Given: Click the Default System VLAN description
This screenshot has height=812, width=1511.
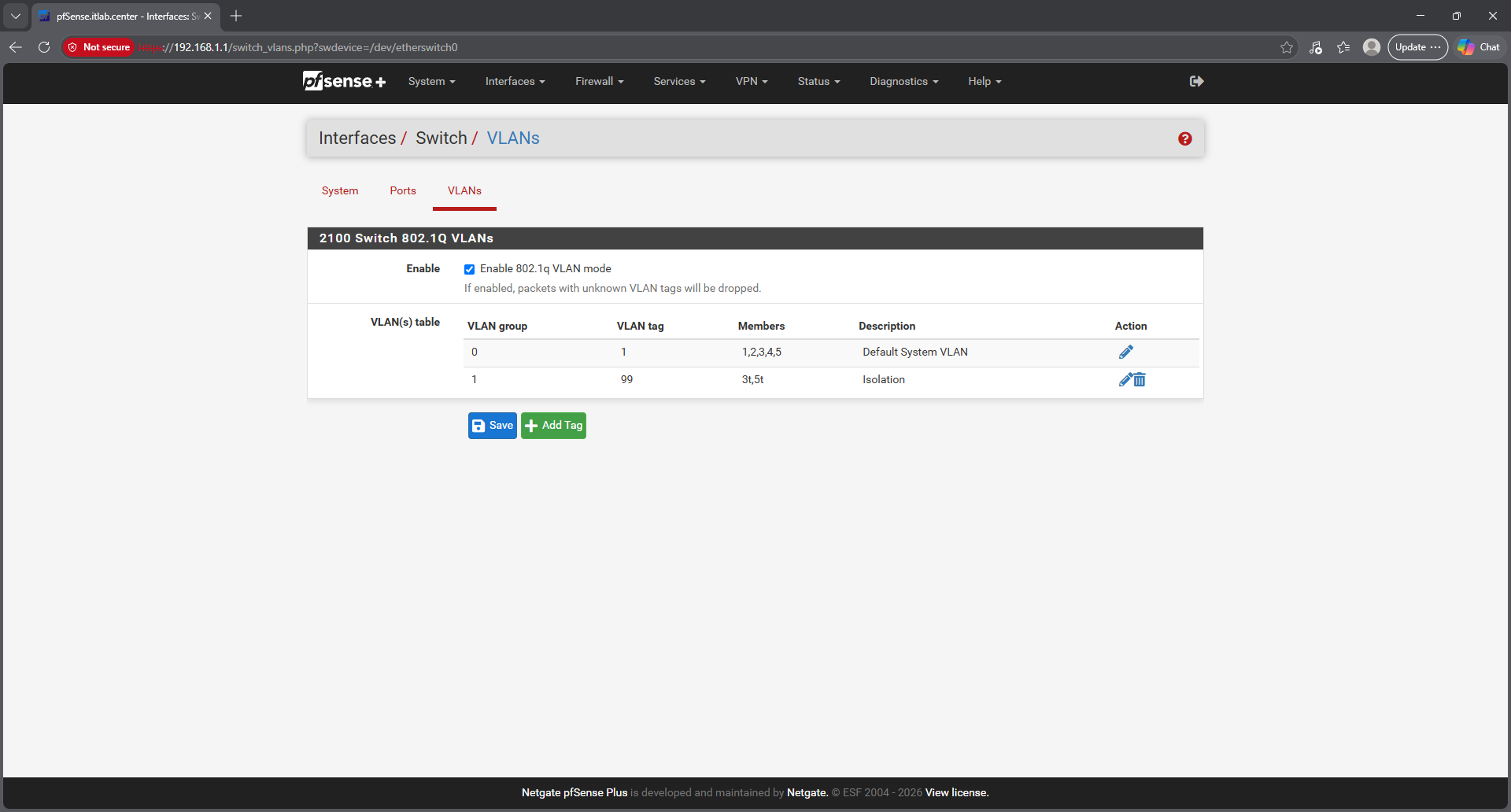Looking at the screenshot, I should tap(915, 352).
